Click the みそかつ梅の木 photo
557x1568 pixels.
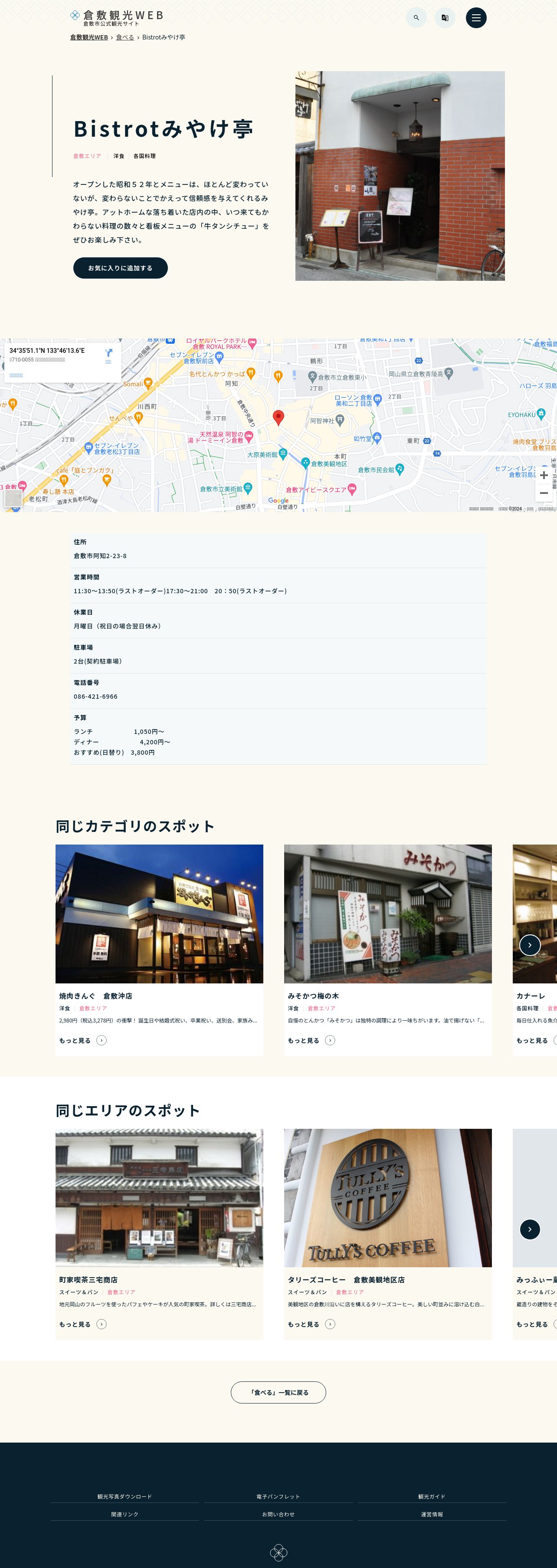pos(388,914)
